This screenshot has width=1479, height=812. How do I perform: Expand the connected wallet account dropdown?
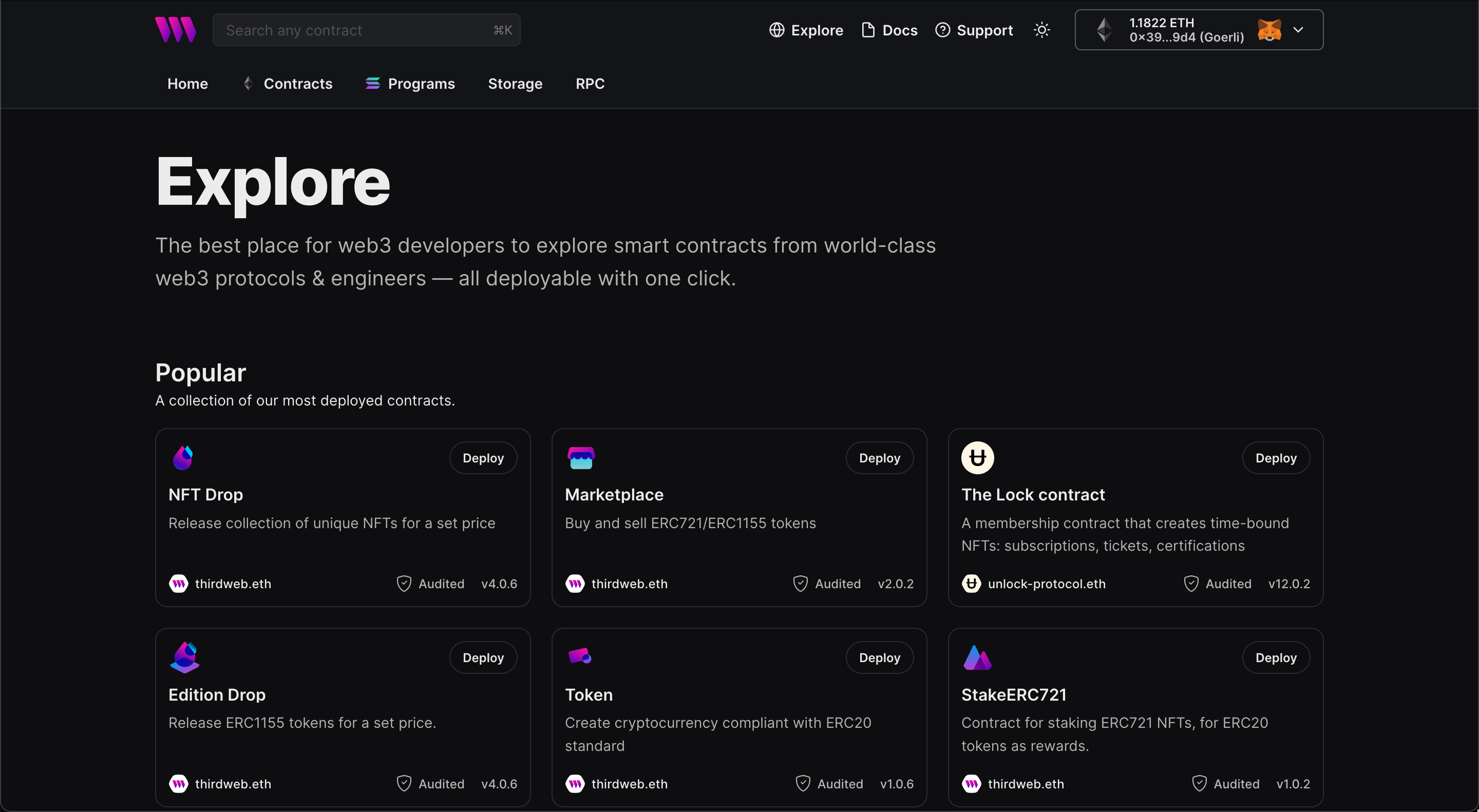(1299, 29)
